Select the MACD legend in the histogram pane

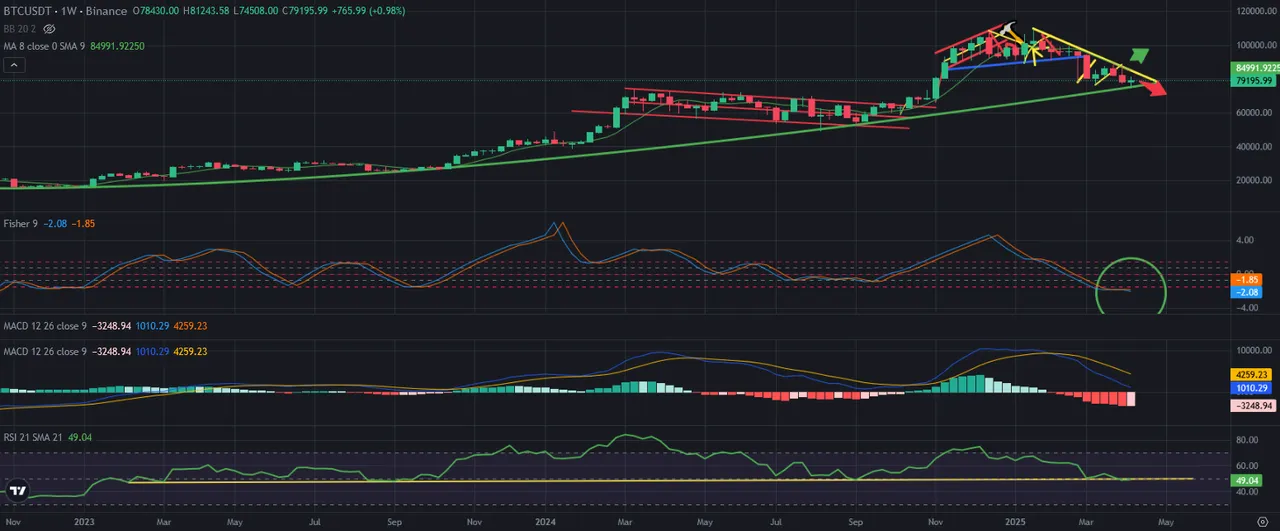45,352
